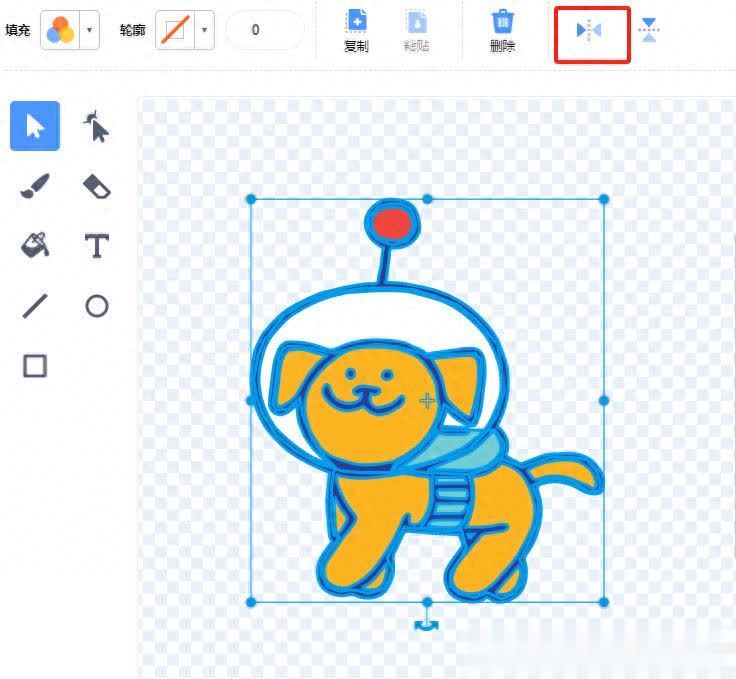Choose the Reshape tool

pos(96,127)
